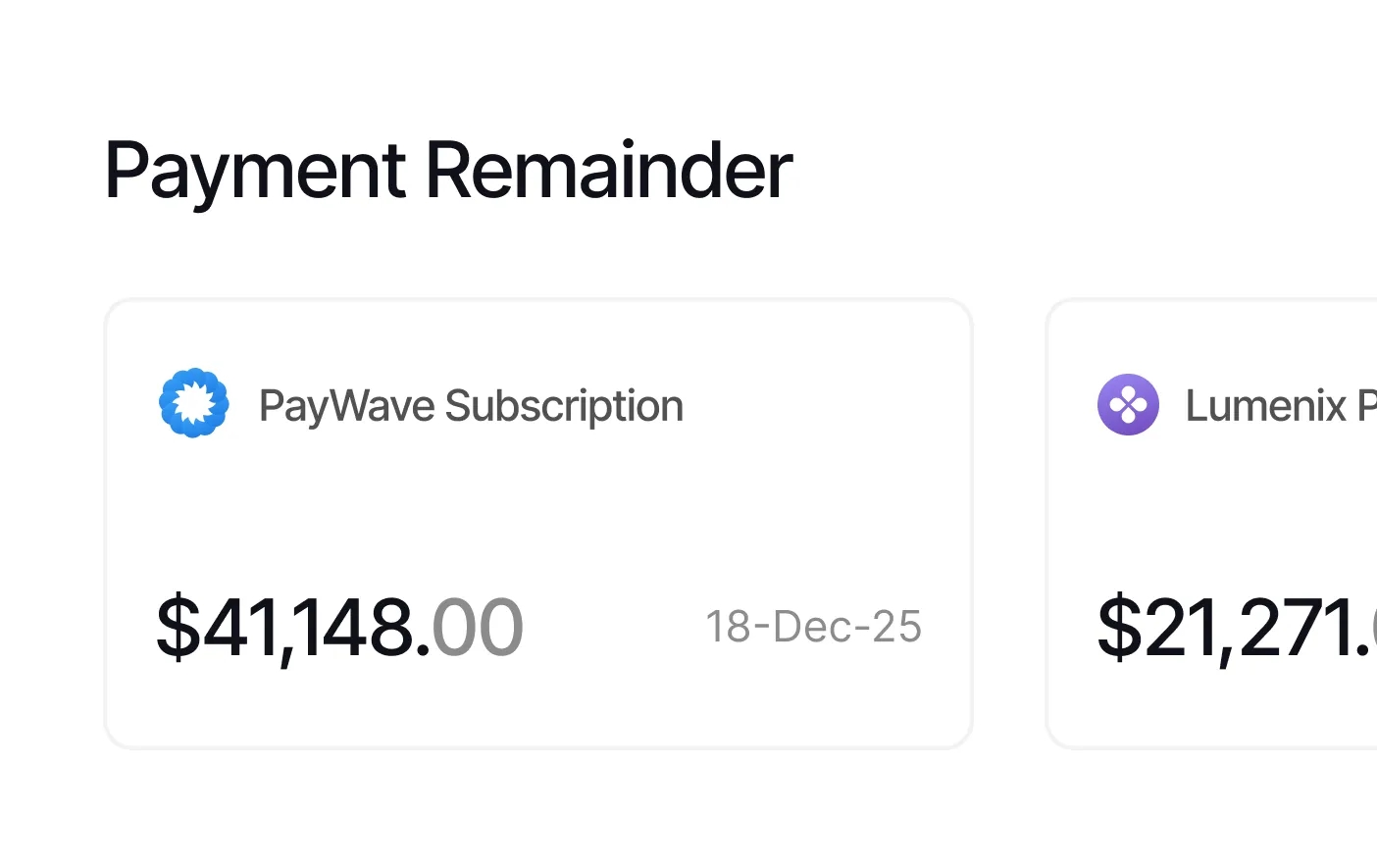Click the word Lumenix in card title
1377x868 pixels.
click(1266, 406)
